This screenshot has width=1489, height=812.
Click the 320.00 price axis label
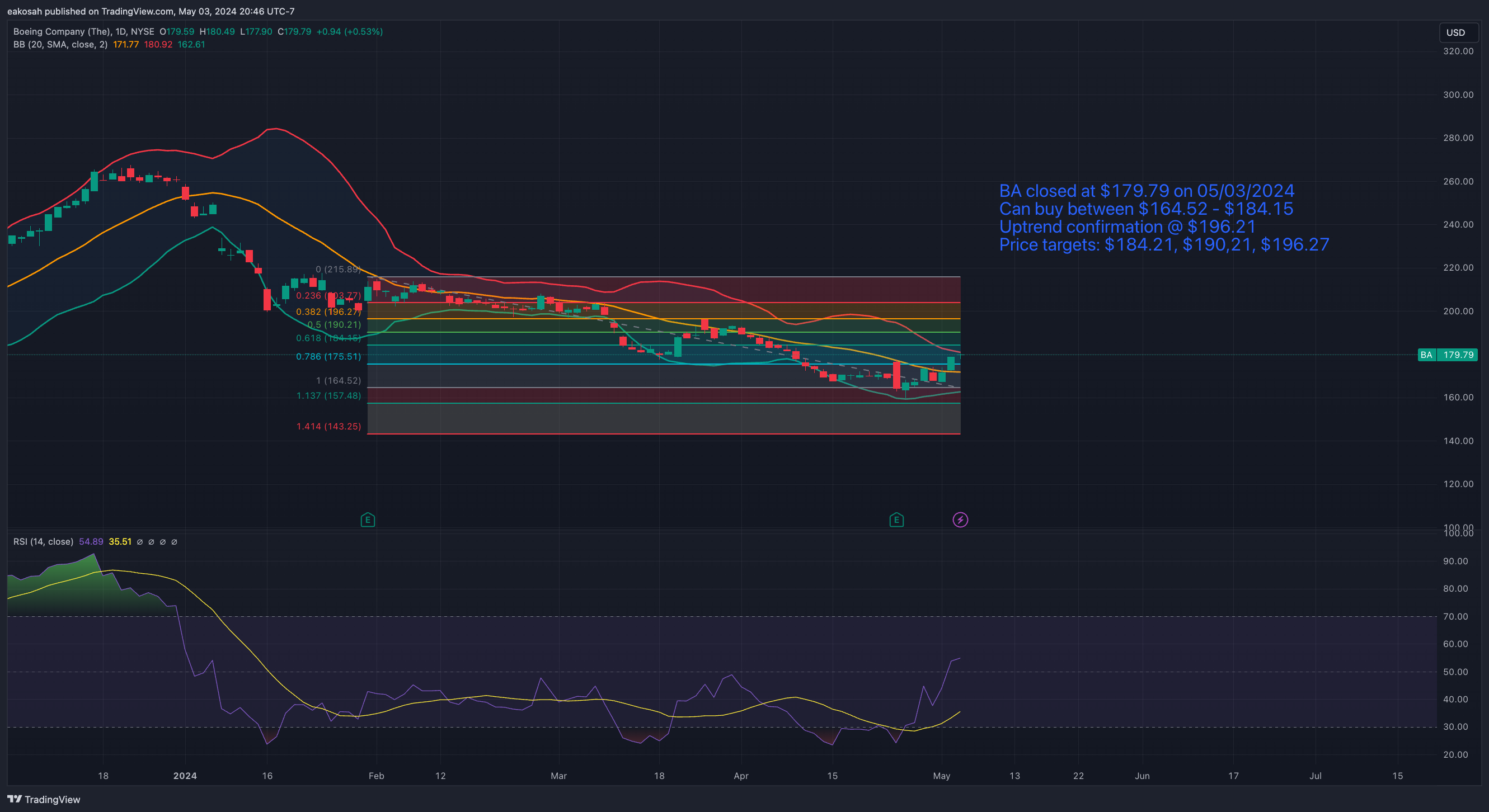point(1458,51)
